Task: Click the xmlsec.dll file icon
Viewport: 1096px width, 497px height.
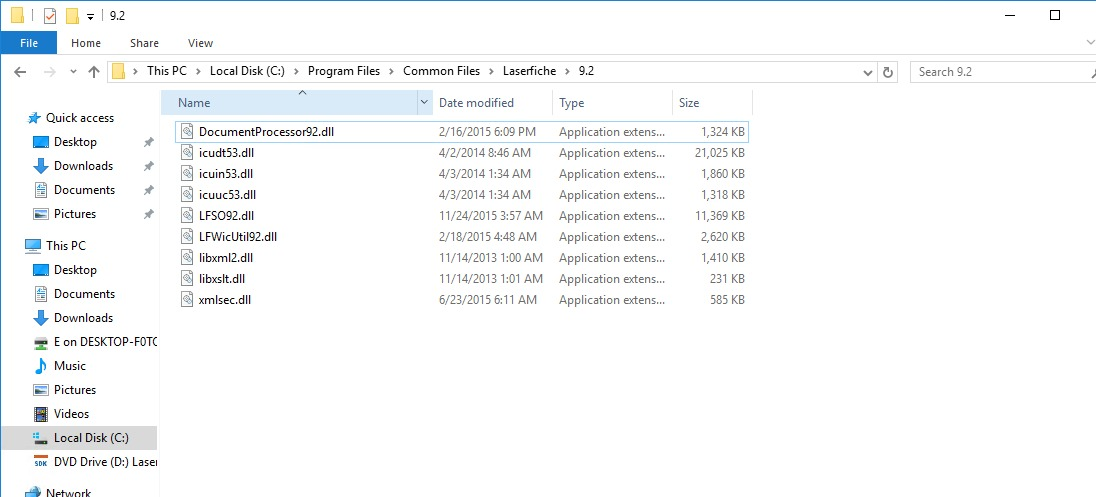Action: pos(187,299)
